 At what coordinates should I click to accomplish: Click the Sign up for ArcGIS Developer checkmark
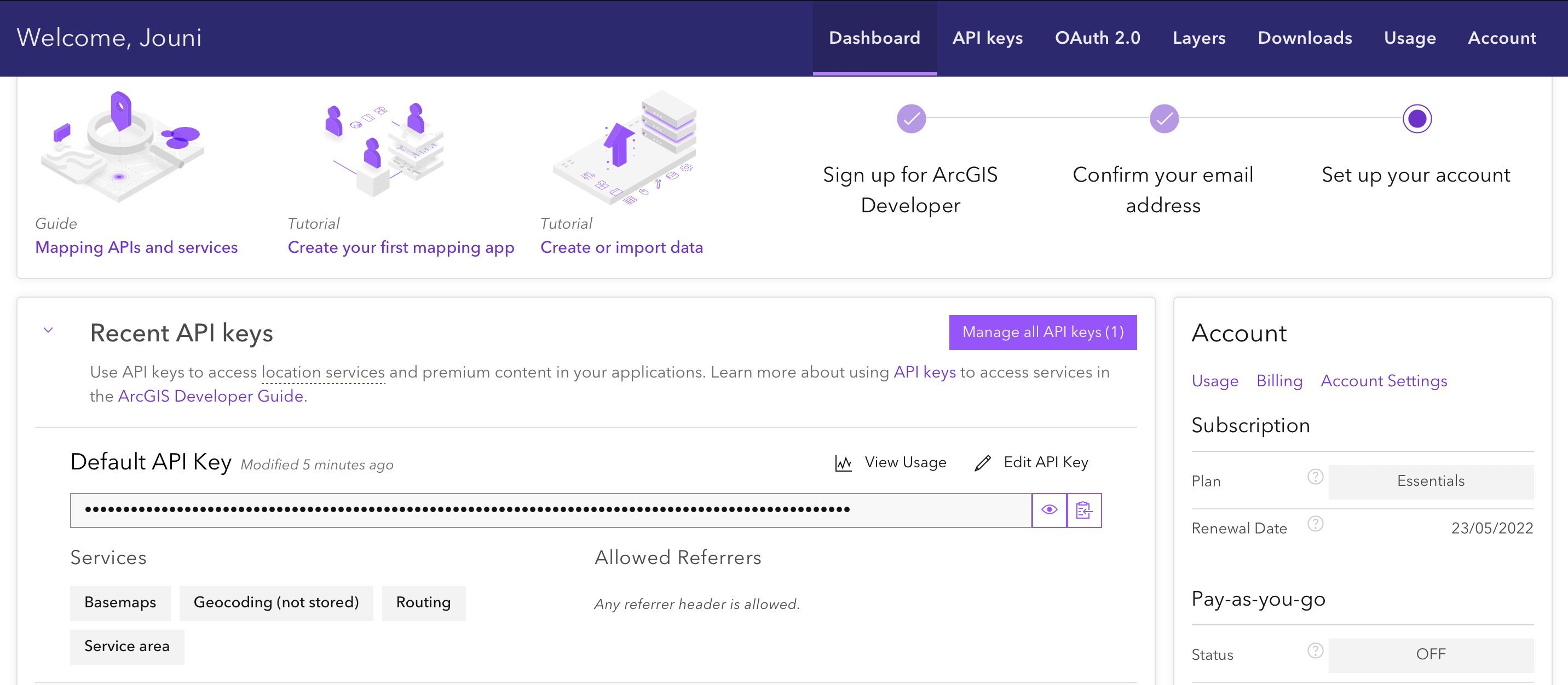click(x=910, y=119)
